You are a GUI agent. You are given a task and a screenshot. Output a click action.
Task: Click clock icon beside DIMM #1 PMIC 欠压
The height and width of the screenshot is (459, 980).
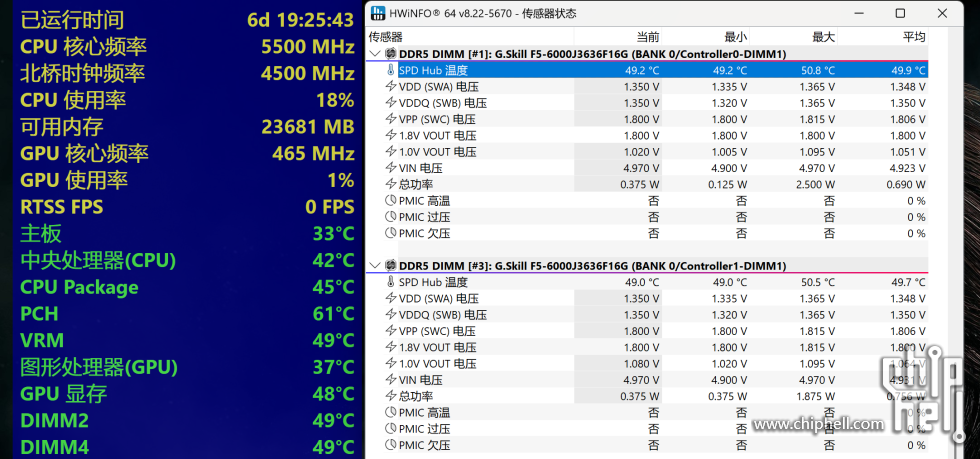391,233
